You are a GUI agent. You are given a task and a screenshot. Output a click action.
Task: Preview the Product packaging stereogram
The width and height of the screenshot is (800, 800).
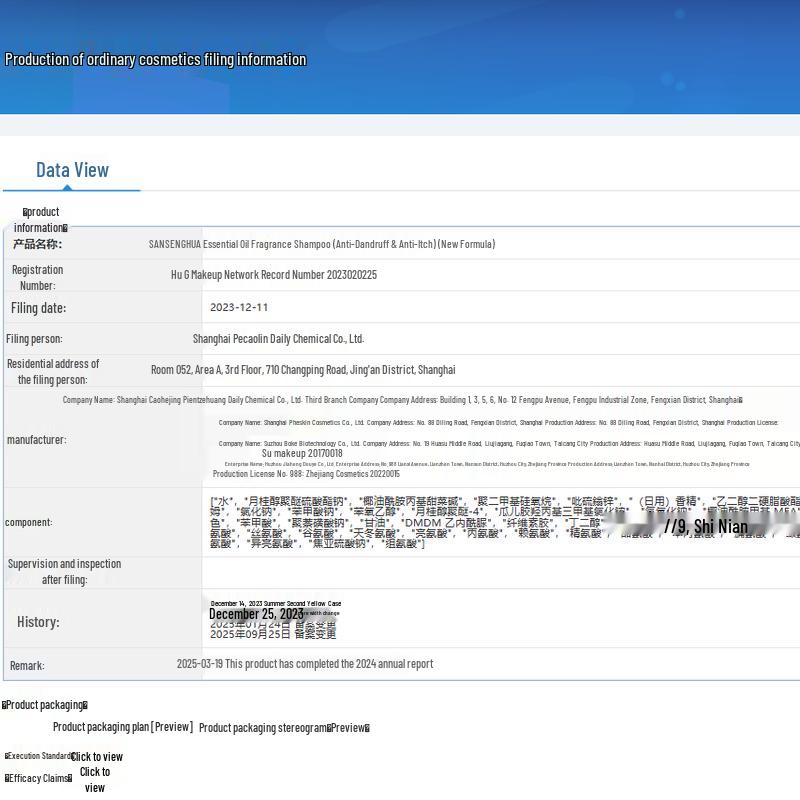coord(284,728)
